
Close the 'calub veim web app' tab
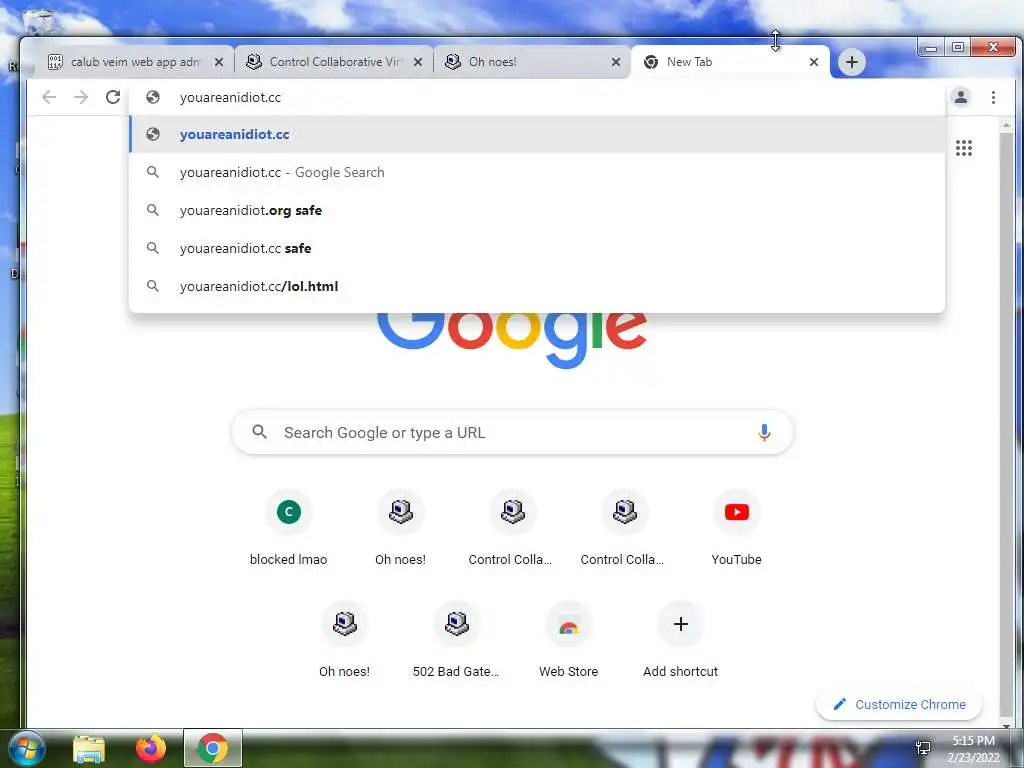tap(219, 62)
